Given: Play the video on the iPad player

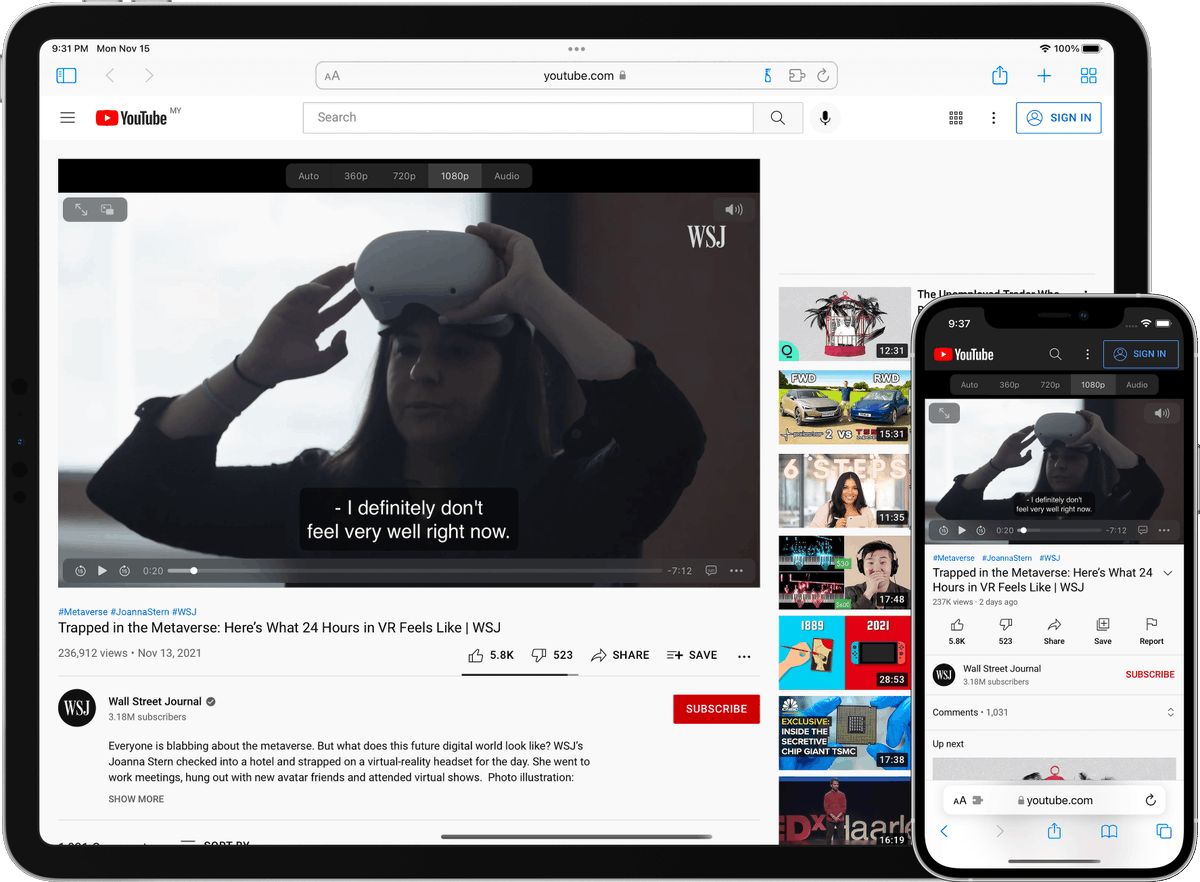Looking at the screenshot, I should (102, 571).
